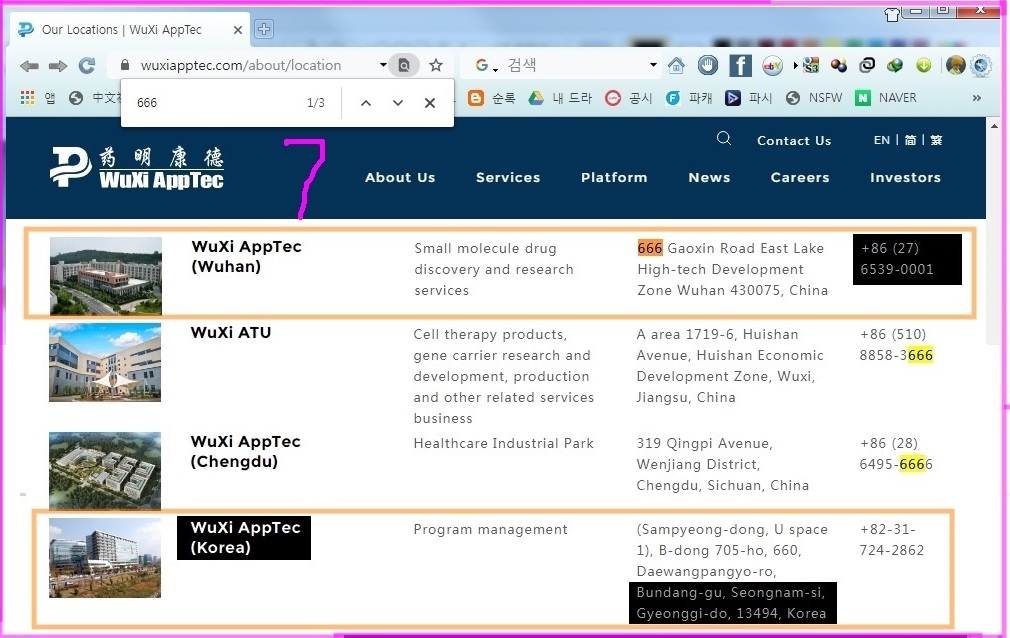Open the 中文 globe bookmark

coord(95,98)
